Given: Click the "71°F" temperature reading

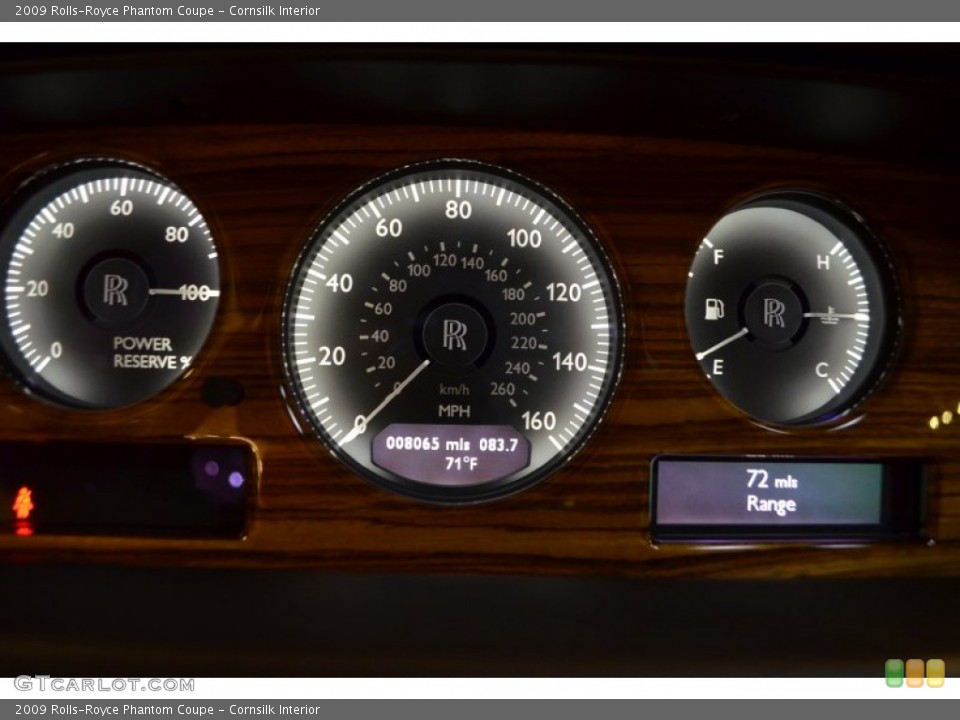Looking at the screenshot, I should pos(461,463).
